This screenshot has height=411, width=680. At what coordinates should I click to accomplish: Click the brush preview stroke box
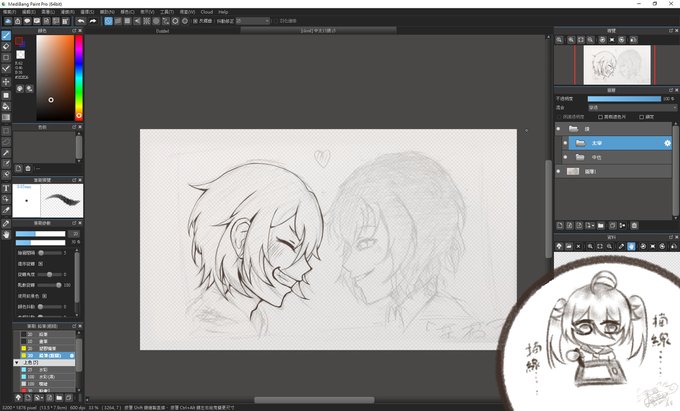coord(62,201)
